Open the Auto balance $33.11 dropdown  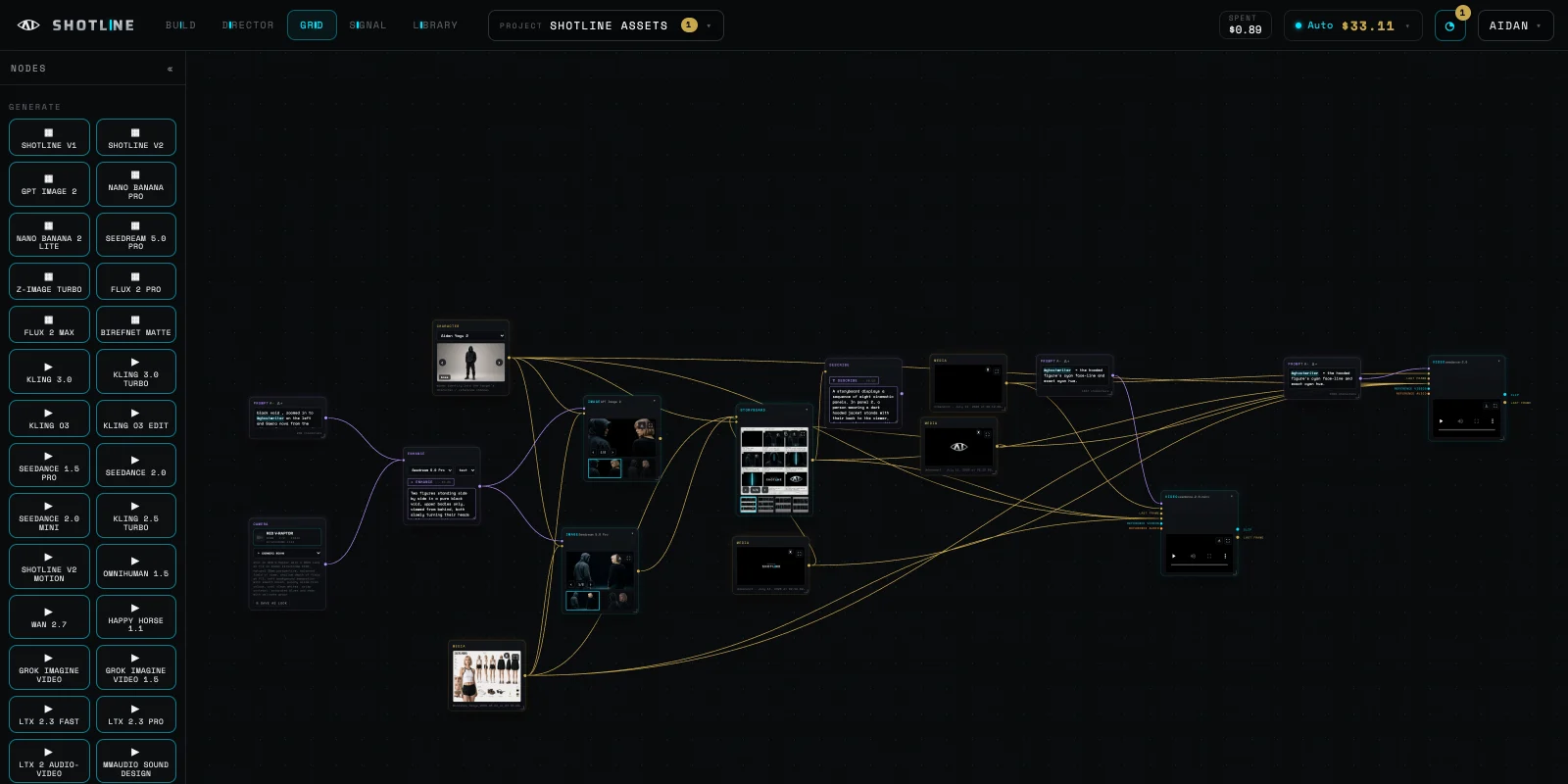click(x=1351, y=25)
